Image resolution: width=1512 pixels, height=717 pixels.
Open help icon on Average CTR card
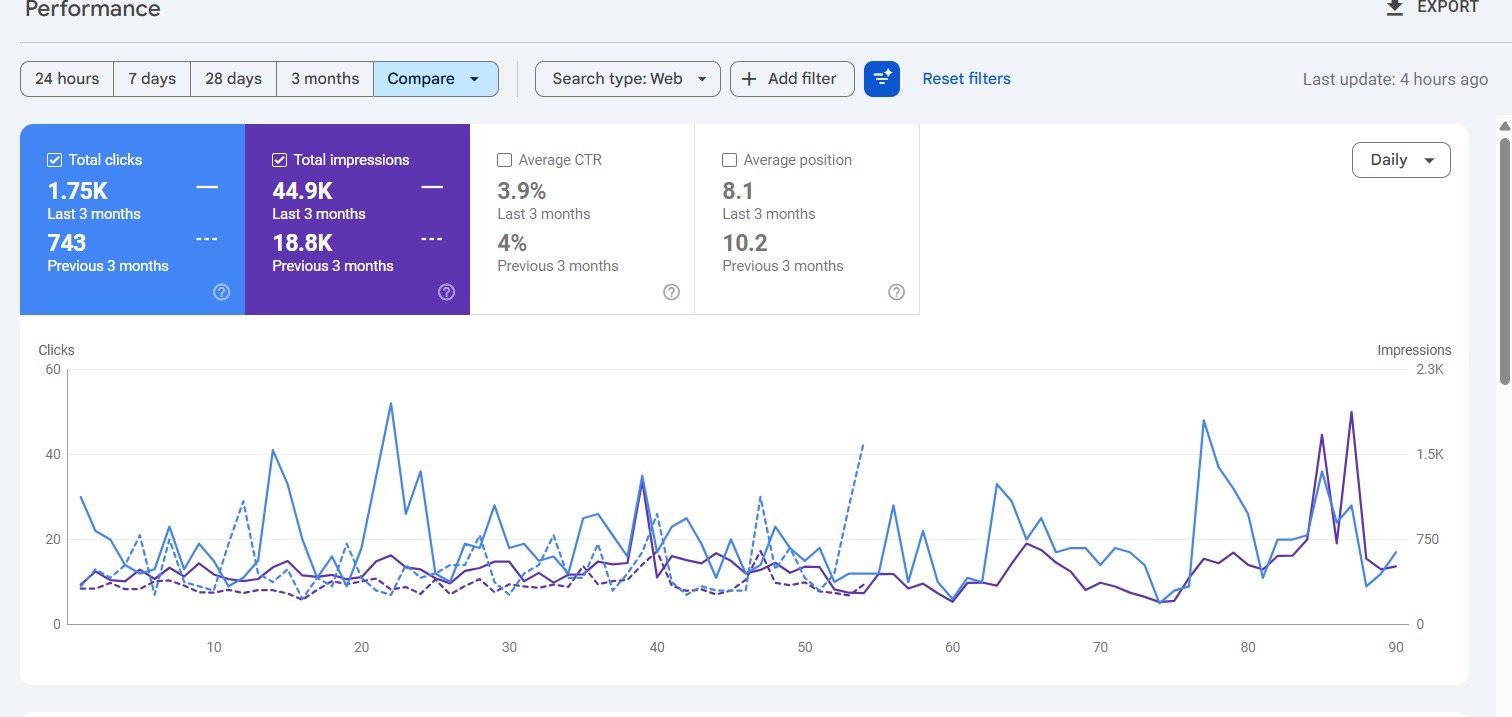tap(672, 292)
